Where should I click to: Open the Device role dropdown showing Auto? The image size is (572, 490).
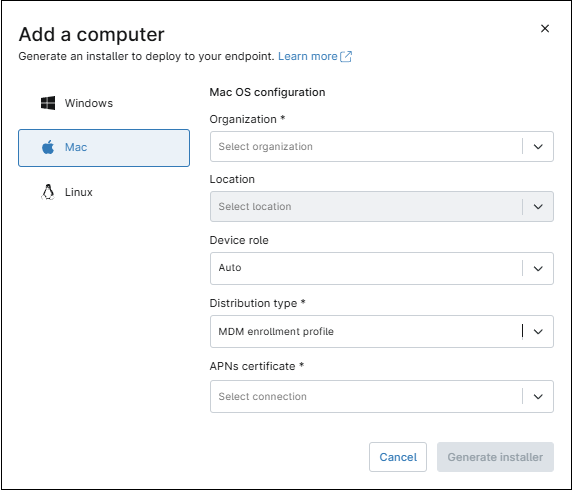382,268
